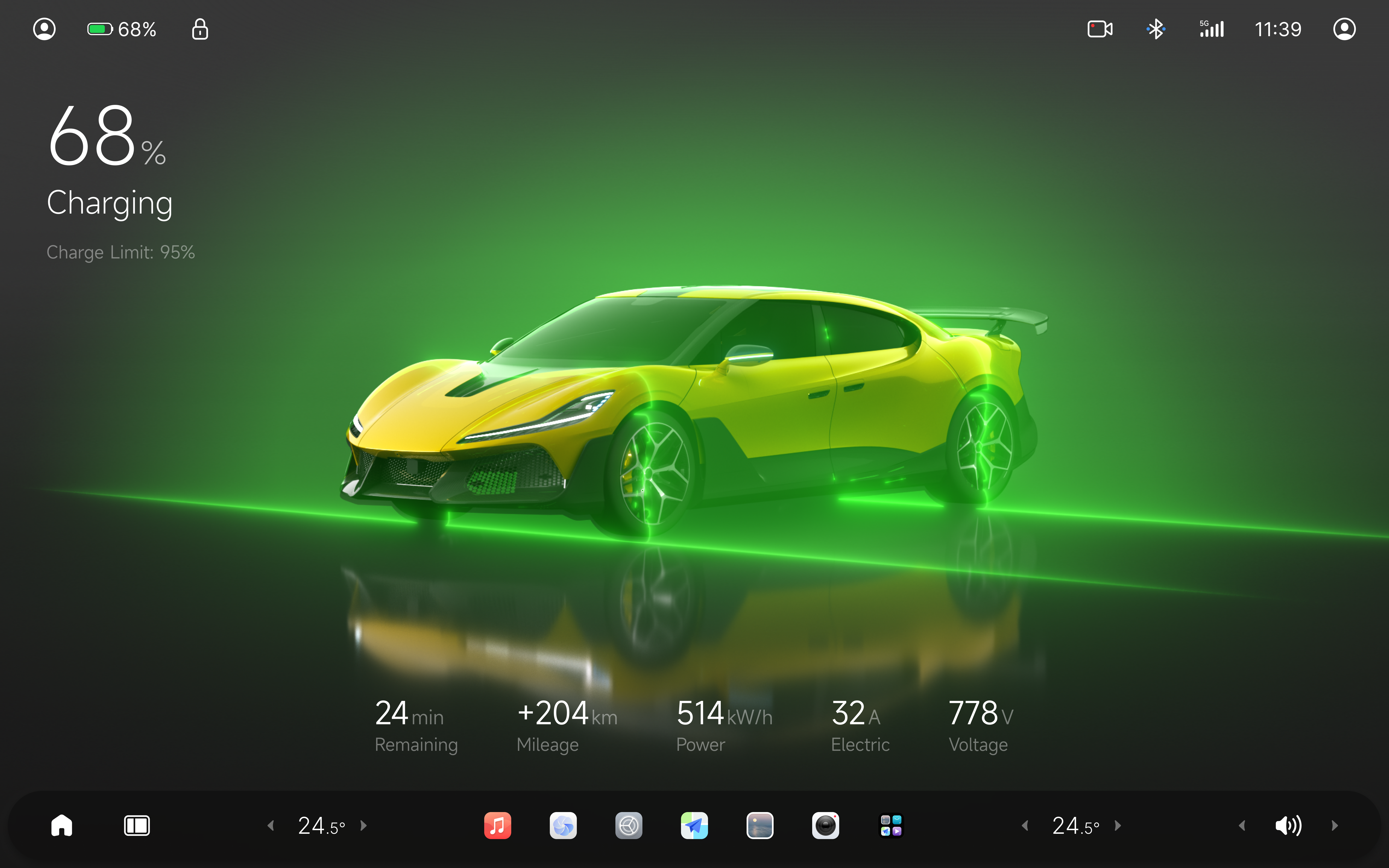The height and width of the screenshot is (868, 1389).
Task: Go to the Home screen from the dock
Action: pos(61,826)
